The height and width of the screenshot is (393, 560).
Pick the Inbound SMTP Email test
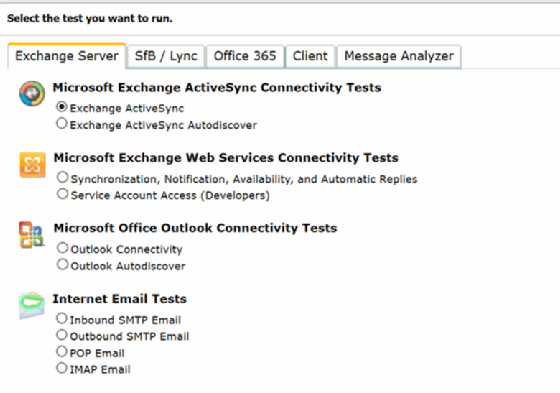coord(62,318)
